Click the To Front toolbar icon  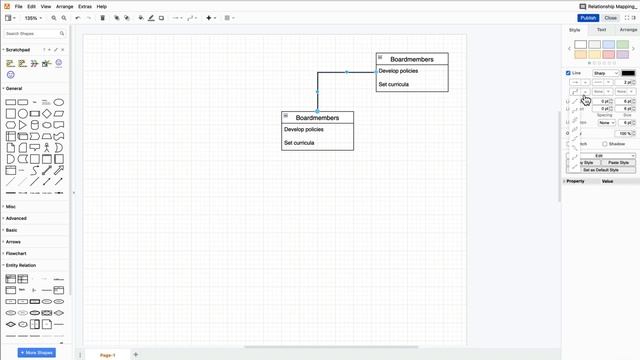(x=116, y=18)
